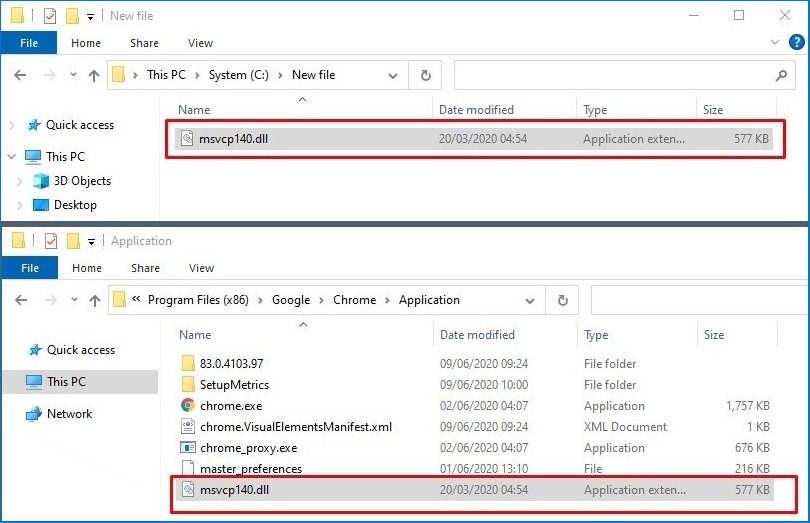Expand Desktop tree node
Image resolution: width=810 pixels, height=523 pixels.
(20, 205)
